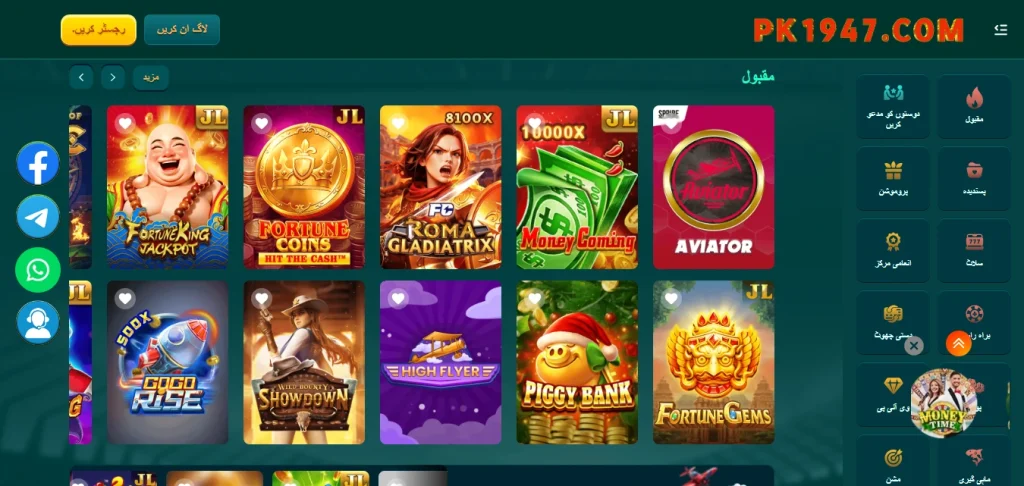Image resolution: width=1024 pixels, height=486 pixels.
Task: Click the Log In button
Action: click(x=182, y=30)
